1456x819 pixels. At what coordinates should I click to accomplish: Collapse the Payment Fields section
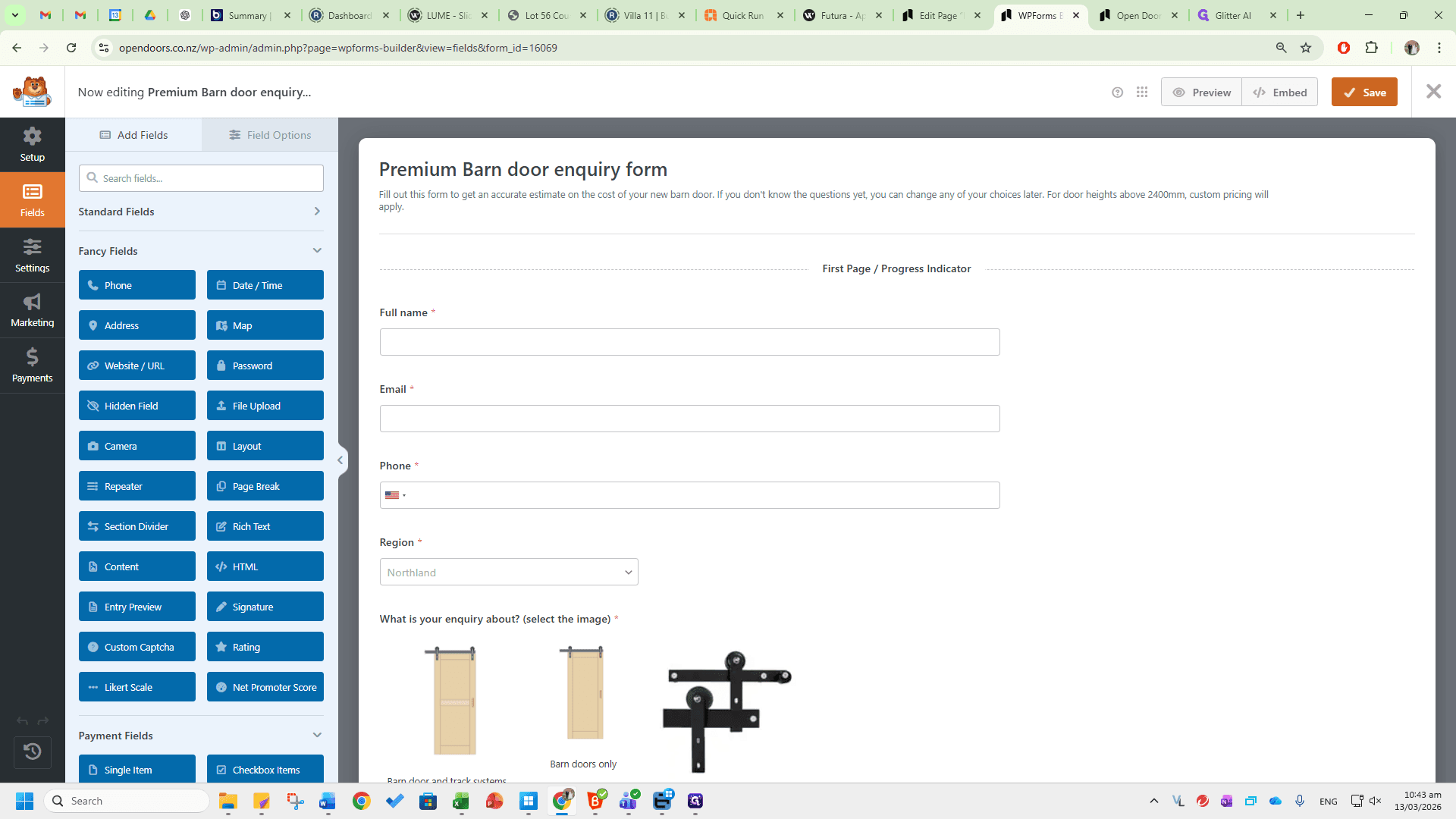click(x=201, y=736)
